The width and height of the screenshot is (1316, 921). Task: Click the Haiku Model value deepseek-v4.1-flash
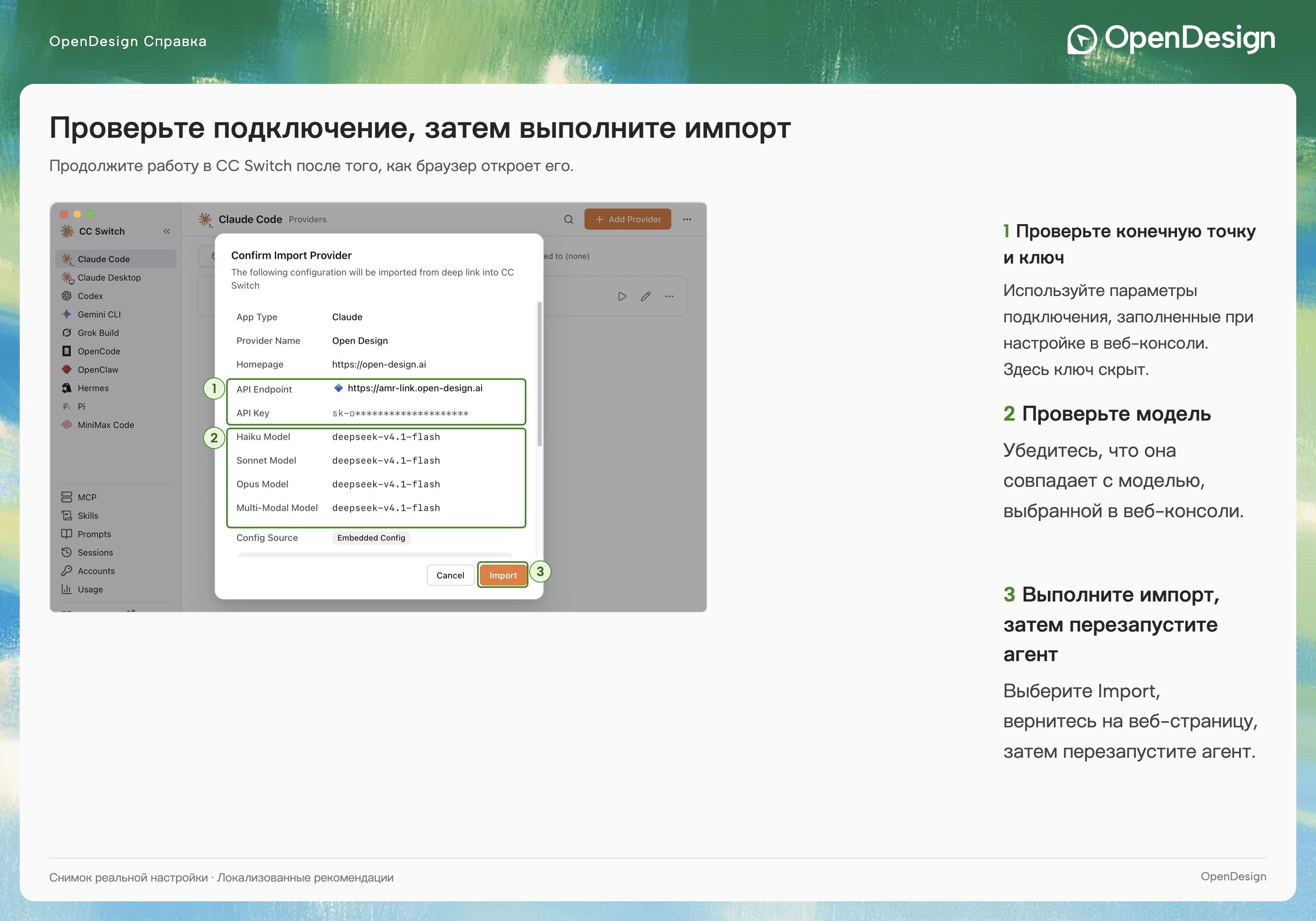click(386, 437)
